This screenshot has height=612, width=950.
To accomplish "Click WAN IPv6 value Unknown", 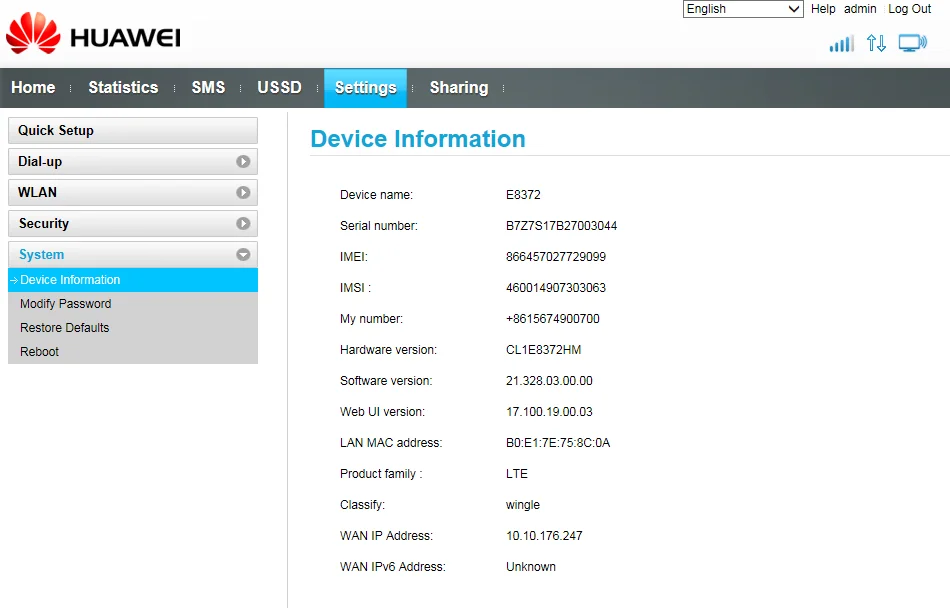I will 531,567.
